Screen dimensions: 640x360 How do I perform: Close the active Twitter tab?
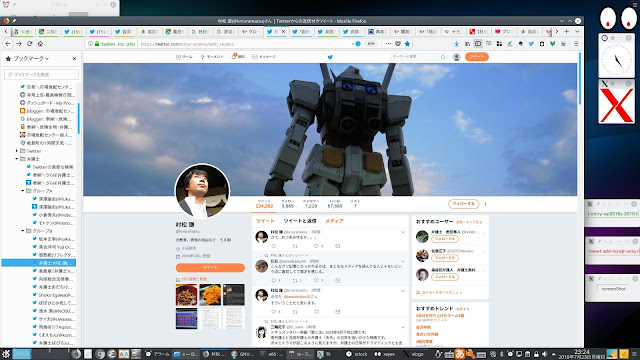tap(283, 31)
